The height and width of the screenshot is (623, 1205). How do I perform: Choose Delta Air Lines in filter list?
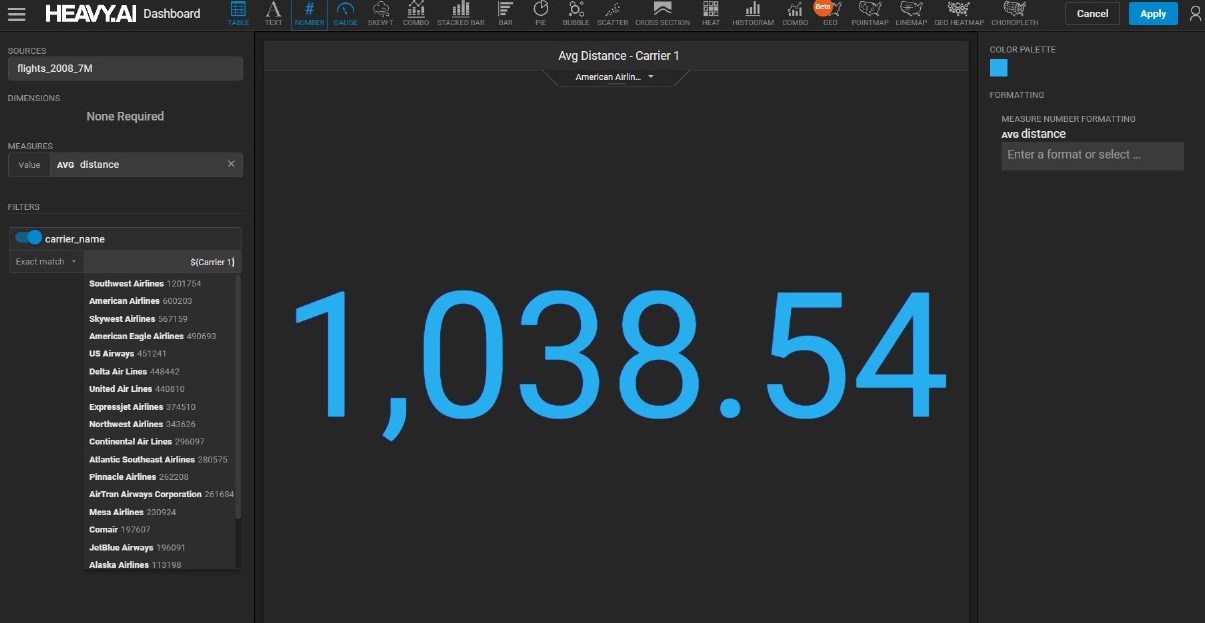(x=120, y=371)
